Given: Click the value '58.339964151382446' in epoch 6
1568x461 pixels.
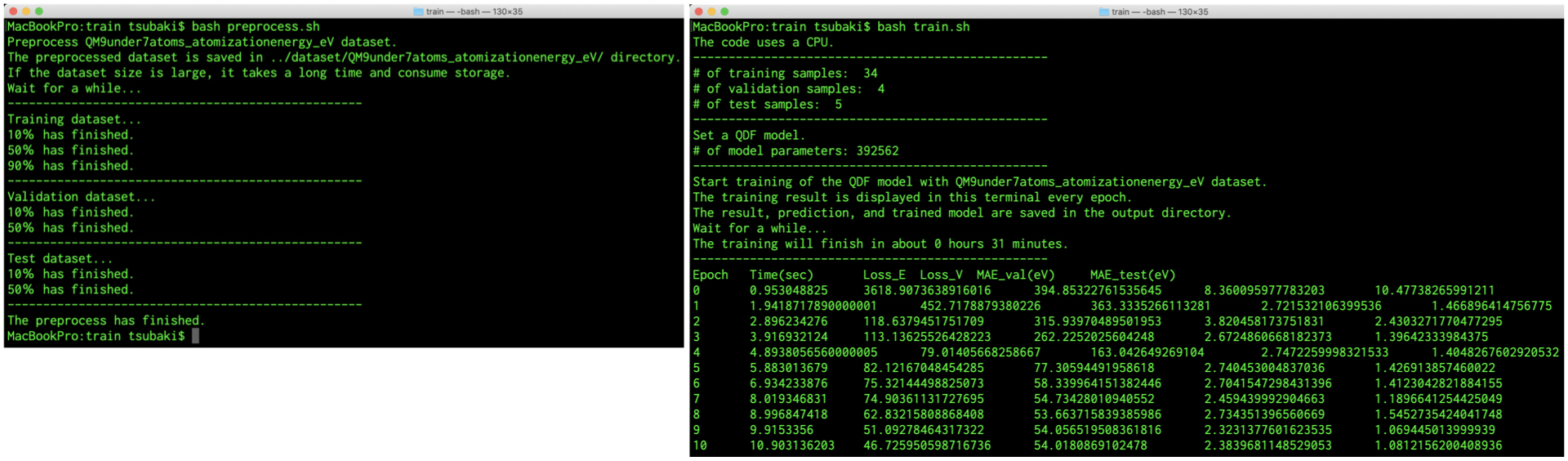Looking at the screenshot, I should 1098,384.
